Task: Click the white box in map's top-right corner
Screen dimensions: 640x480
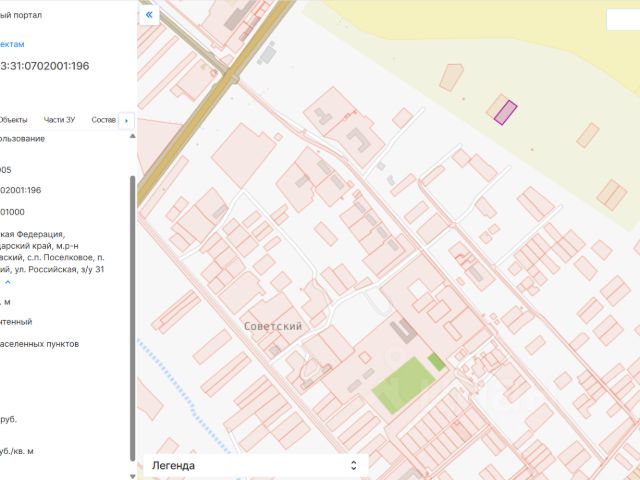Action: tap(623, 20)
